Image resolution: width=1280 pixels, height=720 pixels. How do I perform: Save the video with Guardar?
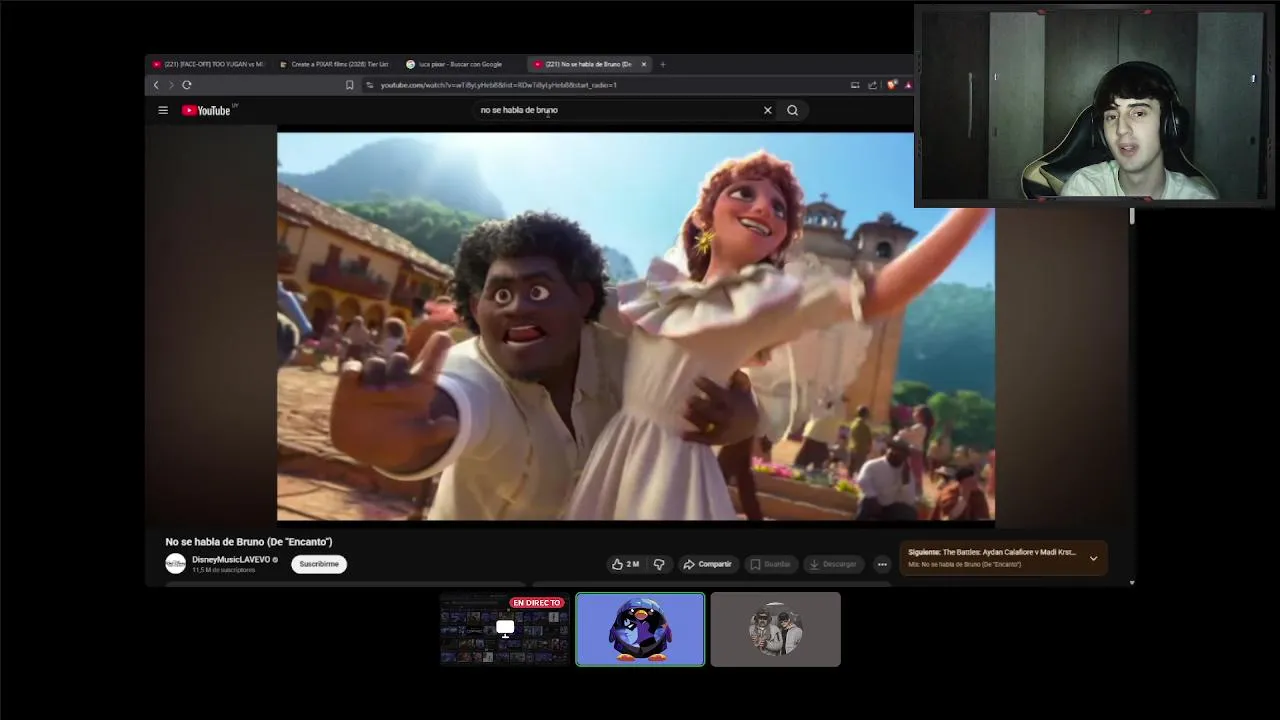(x=770, y=564)
